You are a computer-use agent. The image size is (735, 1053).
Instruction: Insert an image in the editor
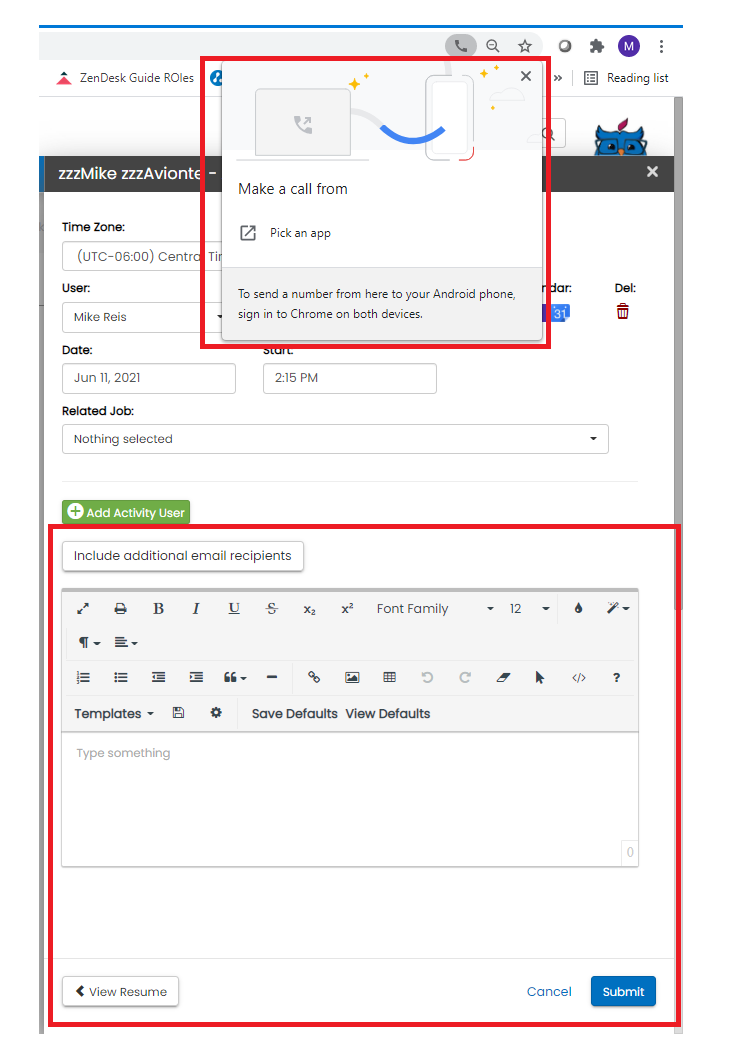coord(351,677)
